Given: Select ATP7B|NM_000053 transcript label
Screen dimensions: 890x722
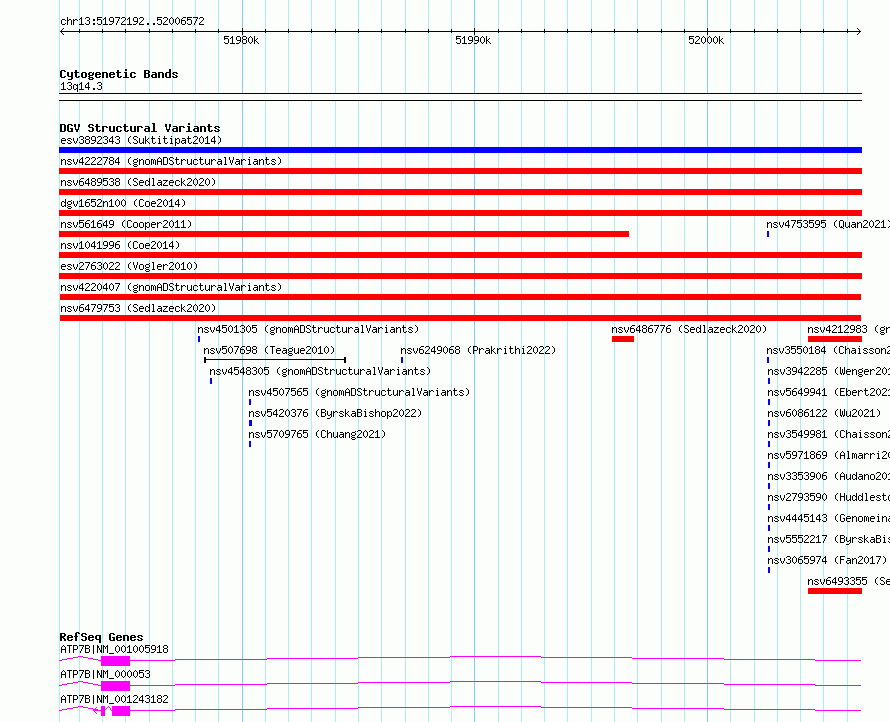Looking at the screenshot, I should pyautogui.click(x=105, y=674).
